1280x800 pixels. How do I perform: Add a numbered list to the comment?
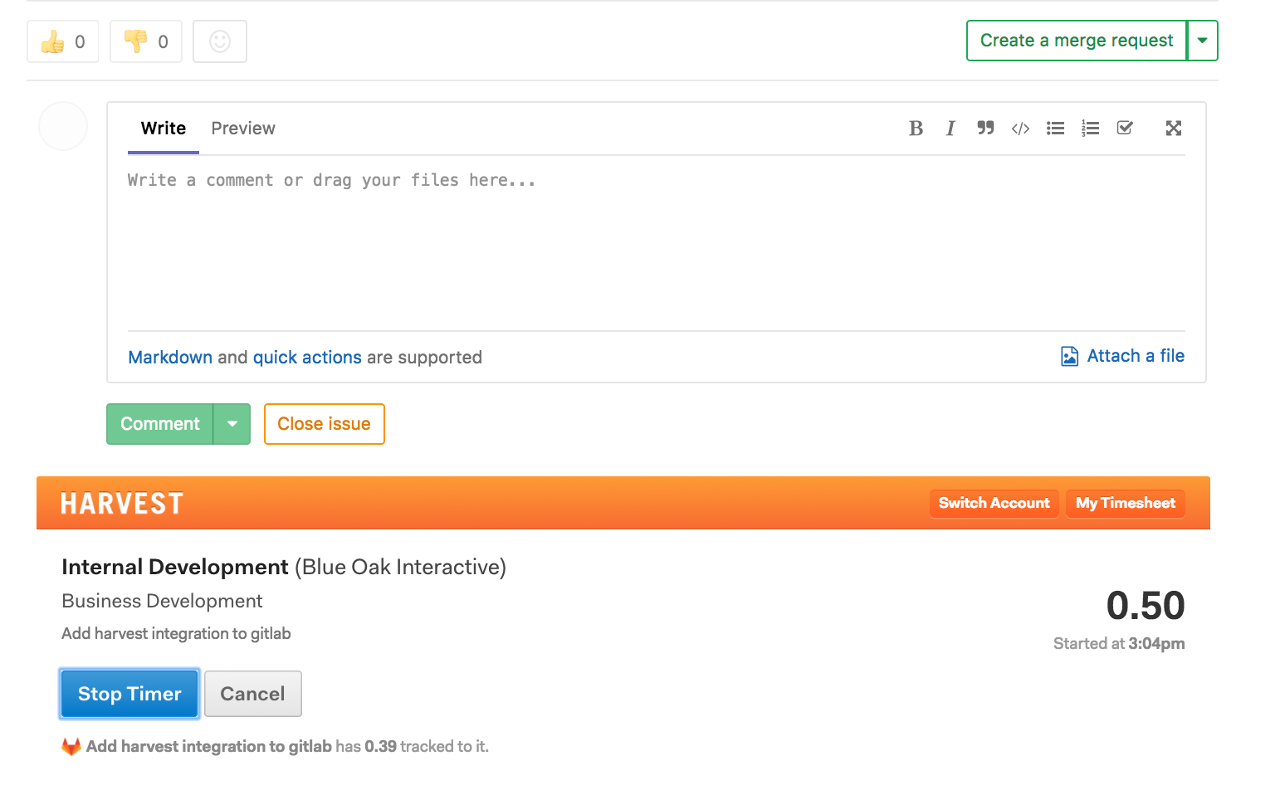[x=1090, y=128]
